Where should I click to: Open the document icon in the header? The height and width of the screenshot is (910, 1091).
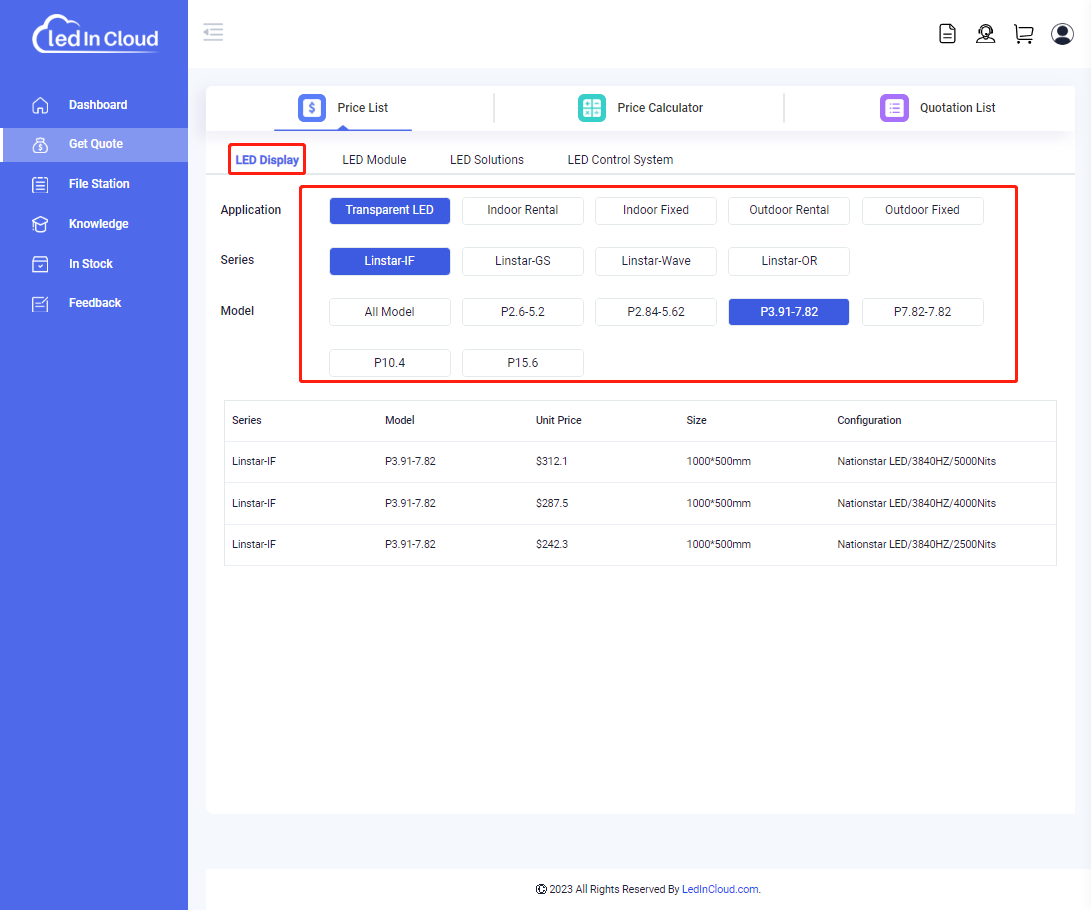[947, 34]
